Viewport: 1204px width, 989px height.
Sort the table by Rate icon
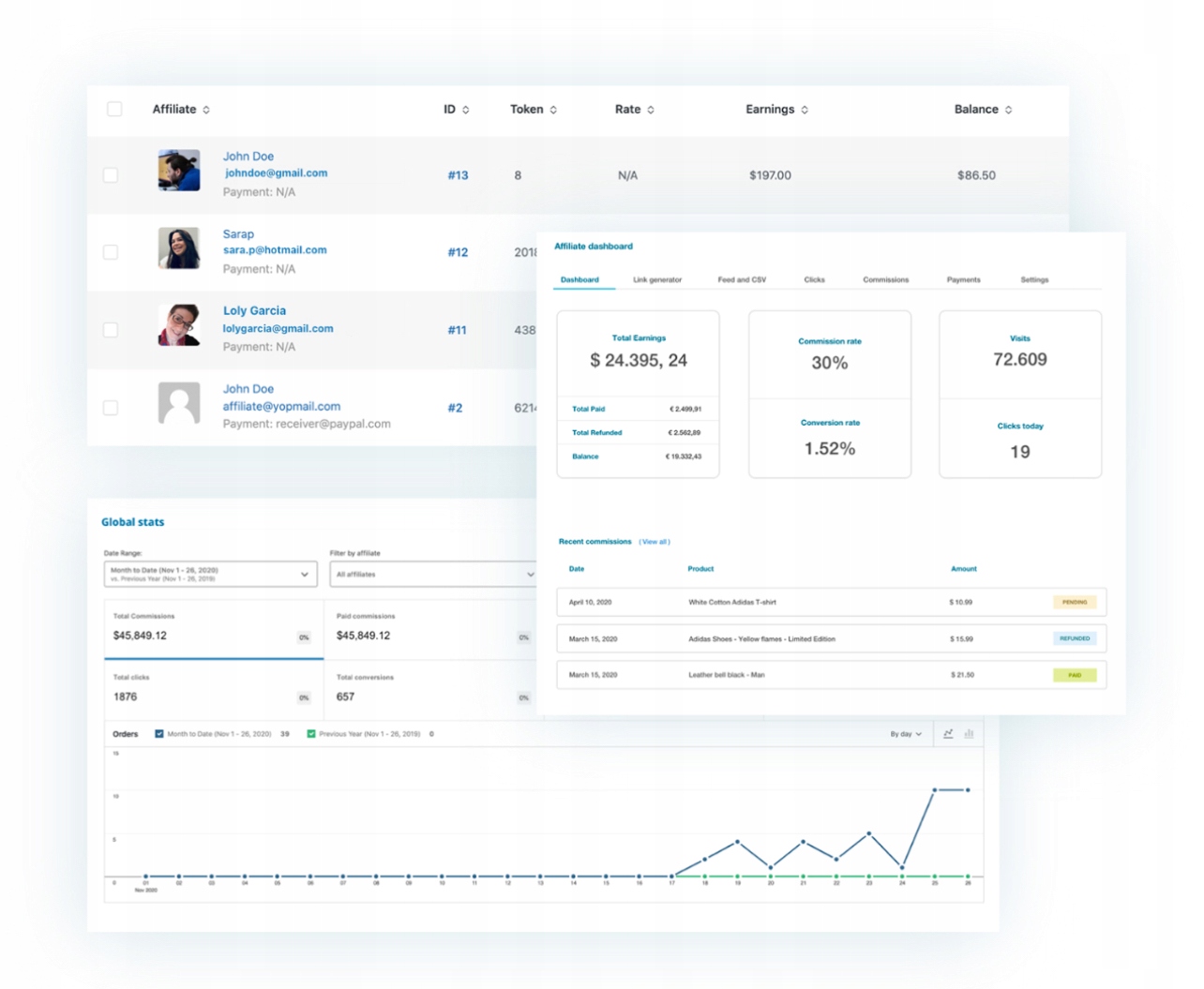tap(651, 110)
